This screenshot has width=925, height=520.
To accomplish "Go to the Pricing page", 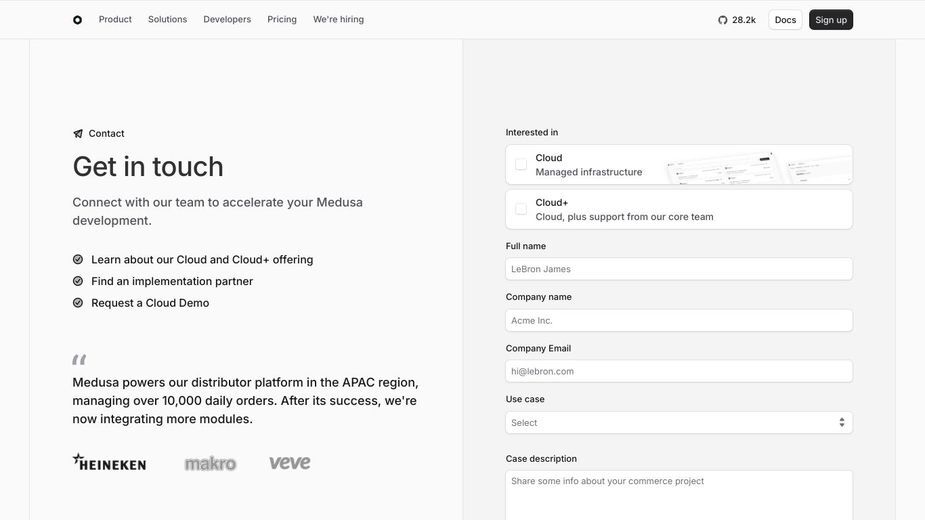I will tap(282, 19).
